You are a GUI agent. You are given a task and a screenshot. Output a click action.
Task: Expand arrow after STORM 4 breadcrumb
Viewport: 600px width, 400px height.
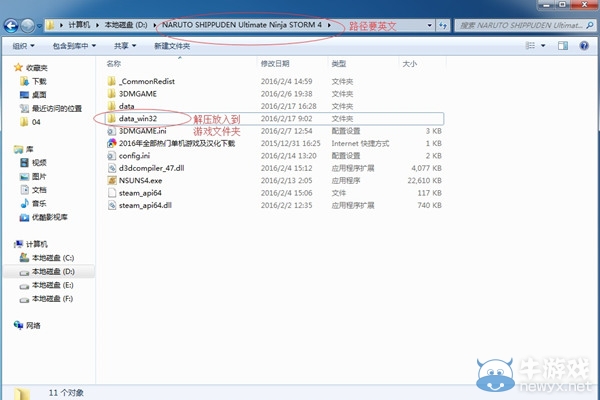[x=329, y=25]
